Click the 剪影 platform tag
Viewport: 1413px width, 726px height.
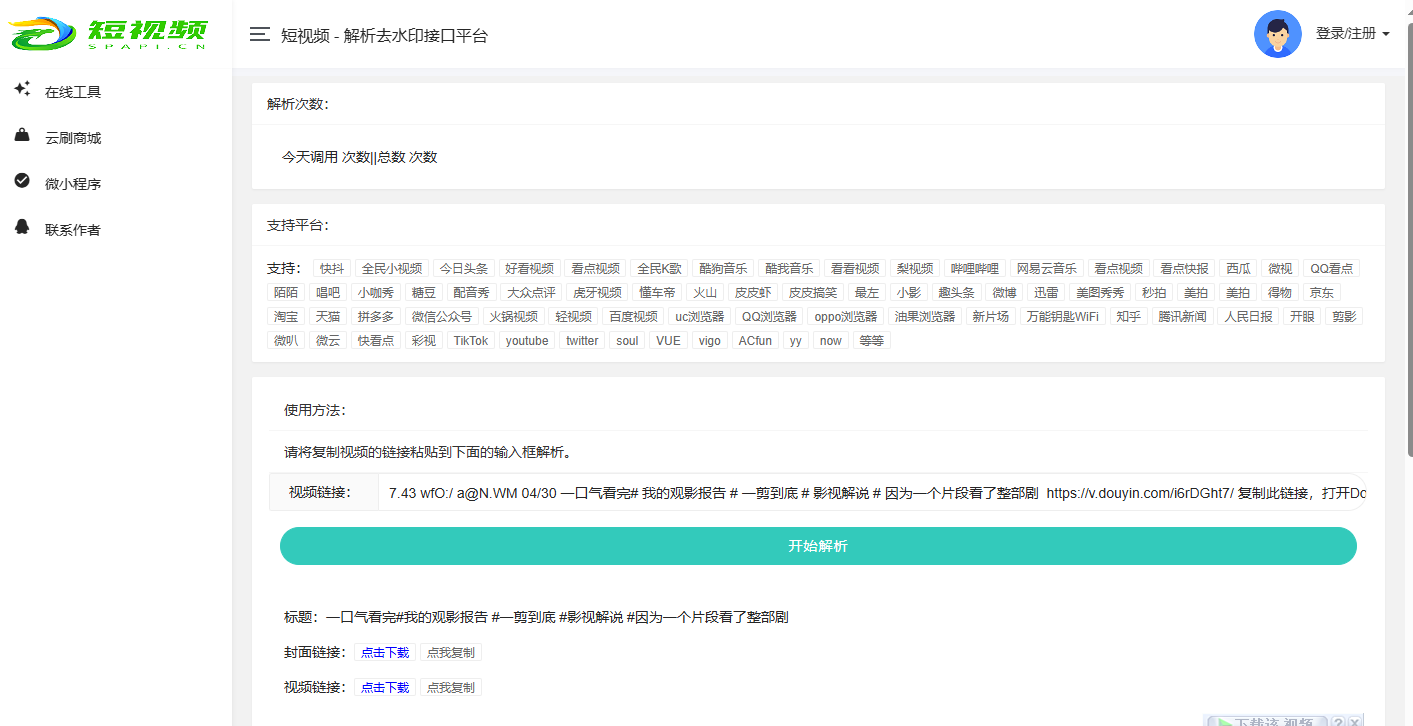point(1345,317)
